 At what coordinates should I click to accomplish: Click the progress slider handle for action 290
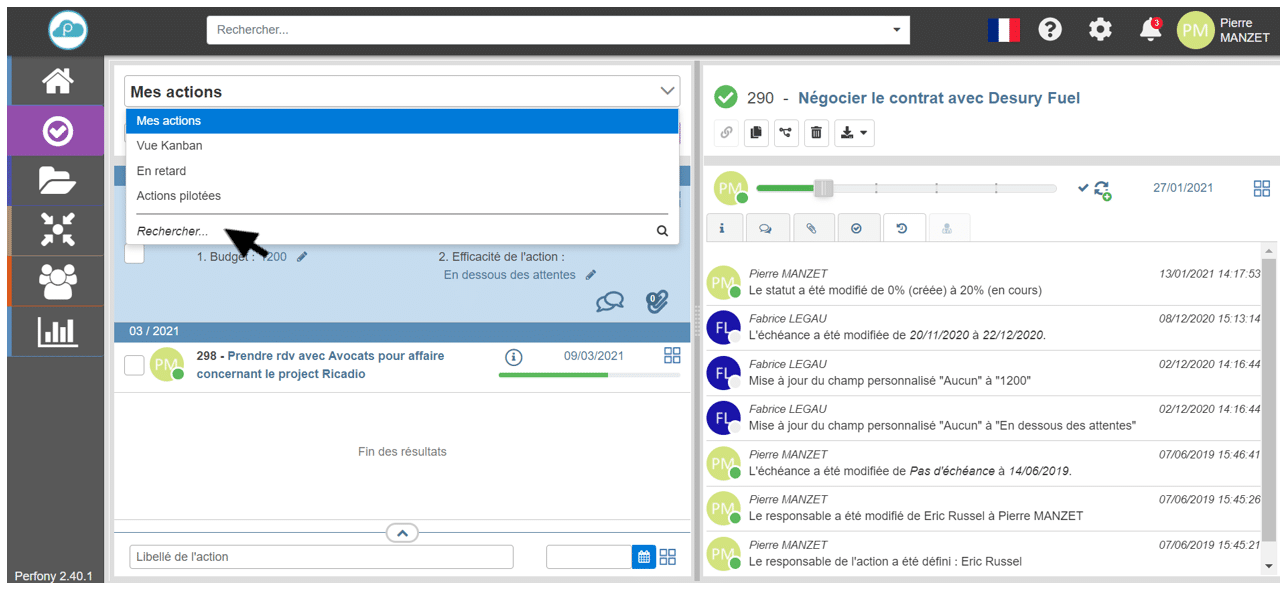tap(823, 188)
